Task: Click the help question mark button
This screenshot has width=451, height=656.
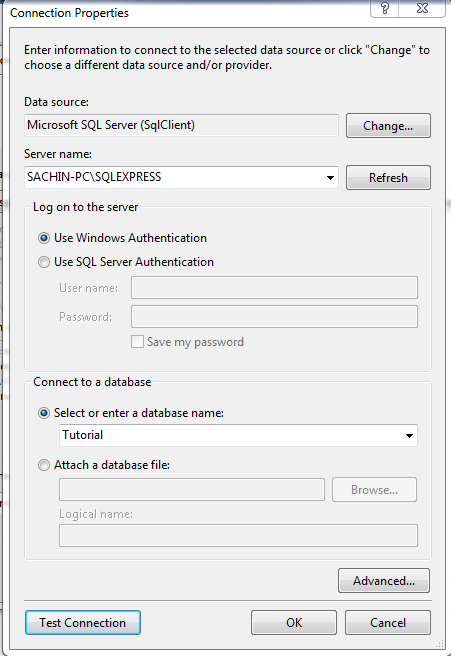Action: coord(384,8)
